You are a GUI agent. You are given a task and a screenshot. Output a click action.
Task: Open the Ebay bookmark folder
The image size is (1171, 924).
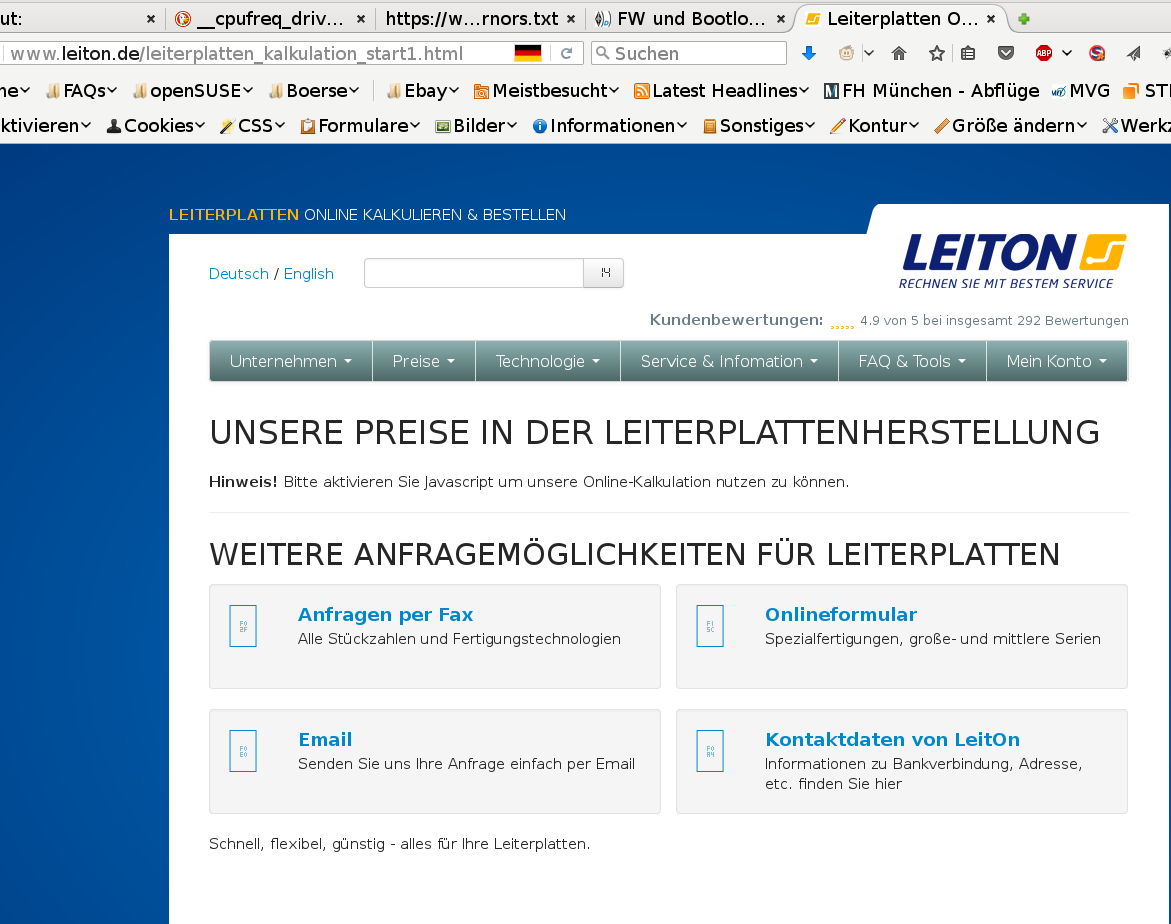(x=423, y=90)
